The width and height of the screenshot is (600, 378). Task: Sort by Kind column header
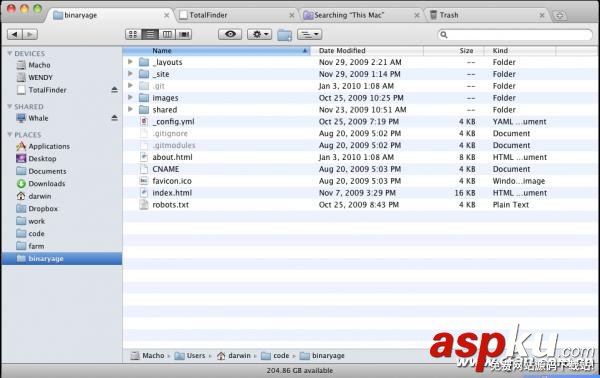[x=520, y=51]
